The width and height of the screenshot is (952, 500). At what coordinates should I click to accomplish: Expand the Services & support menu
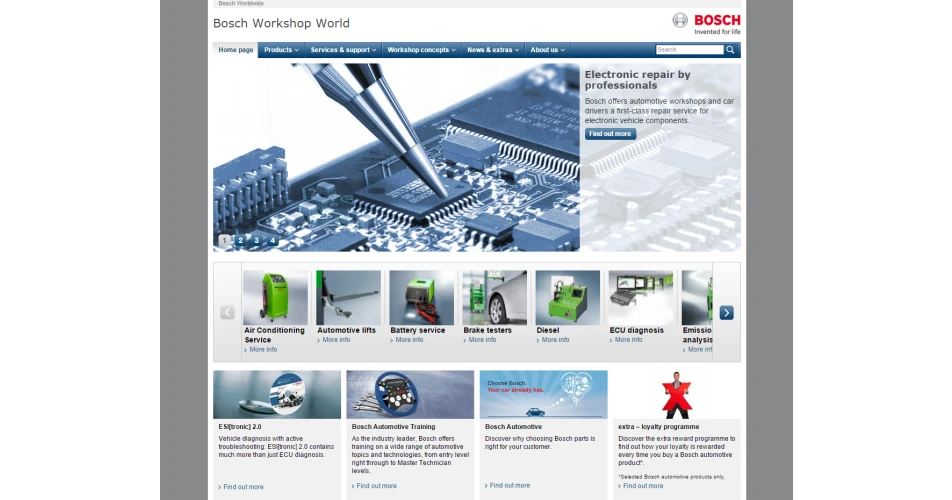coord(343,50)
